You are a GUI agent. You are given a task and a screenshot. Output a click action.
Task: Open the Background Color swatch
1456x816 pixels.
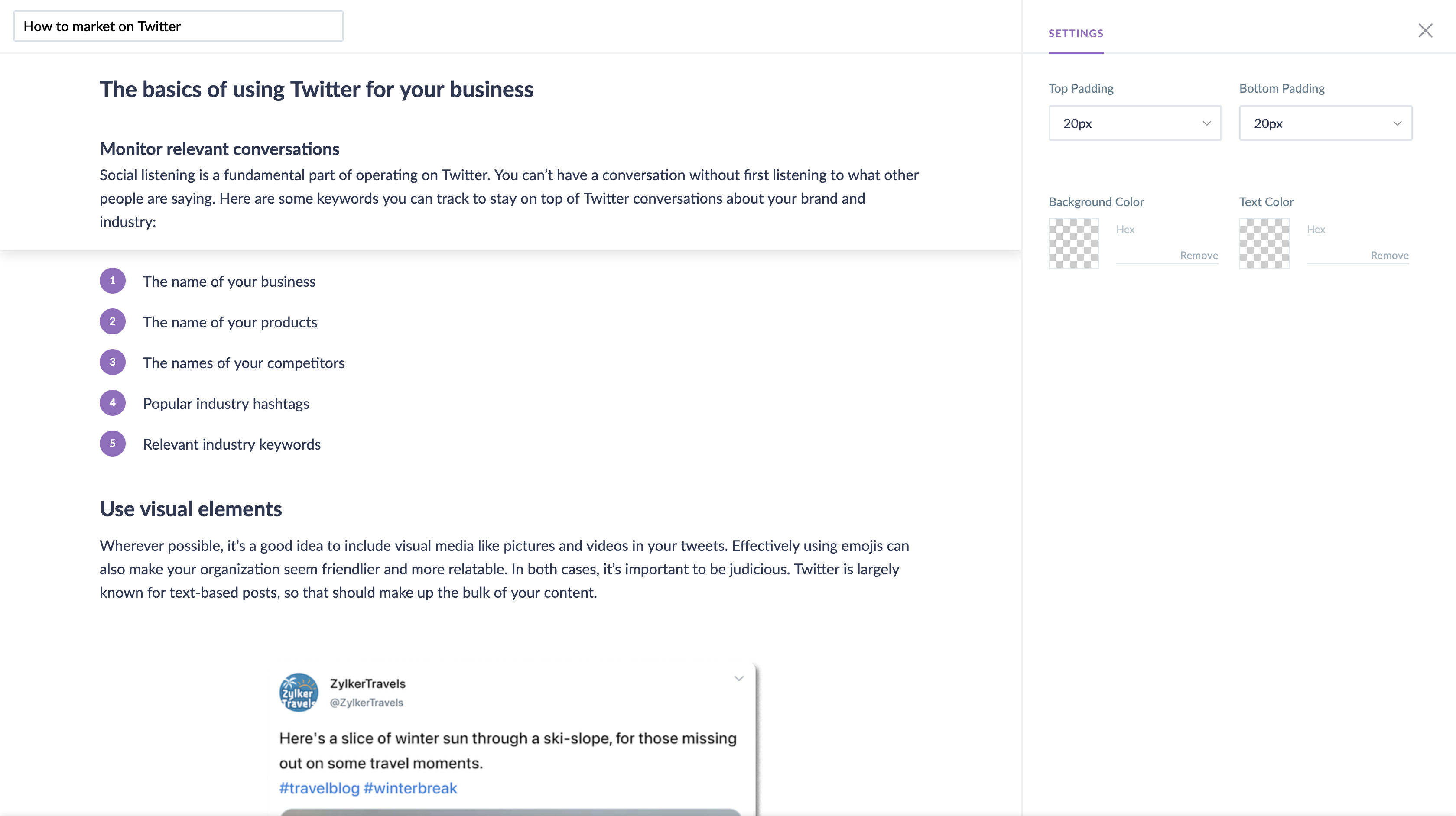[1073, 243]
